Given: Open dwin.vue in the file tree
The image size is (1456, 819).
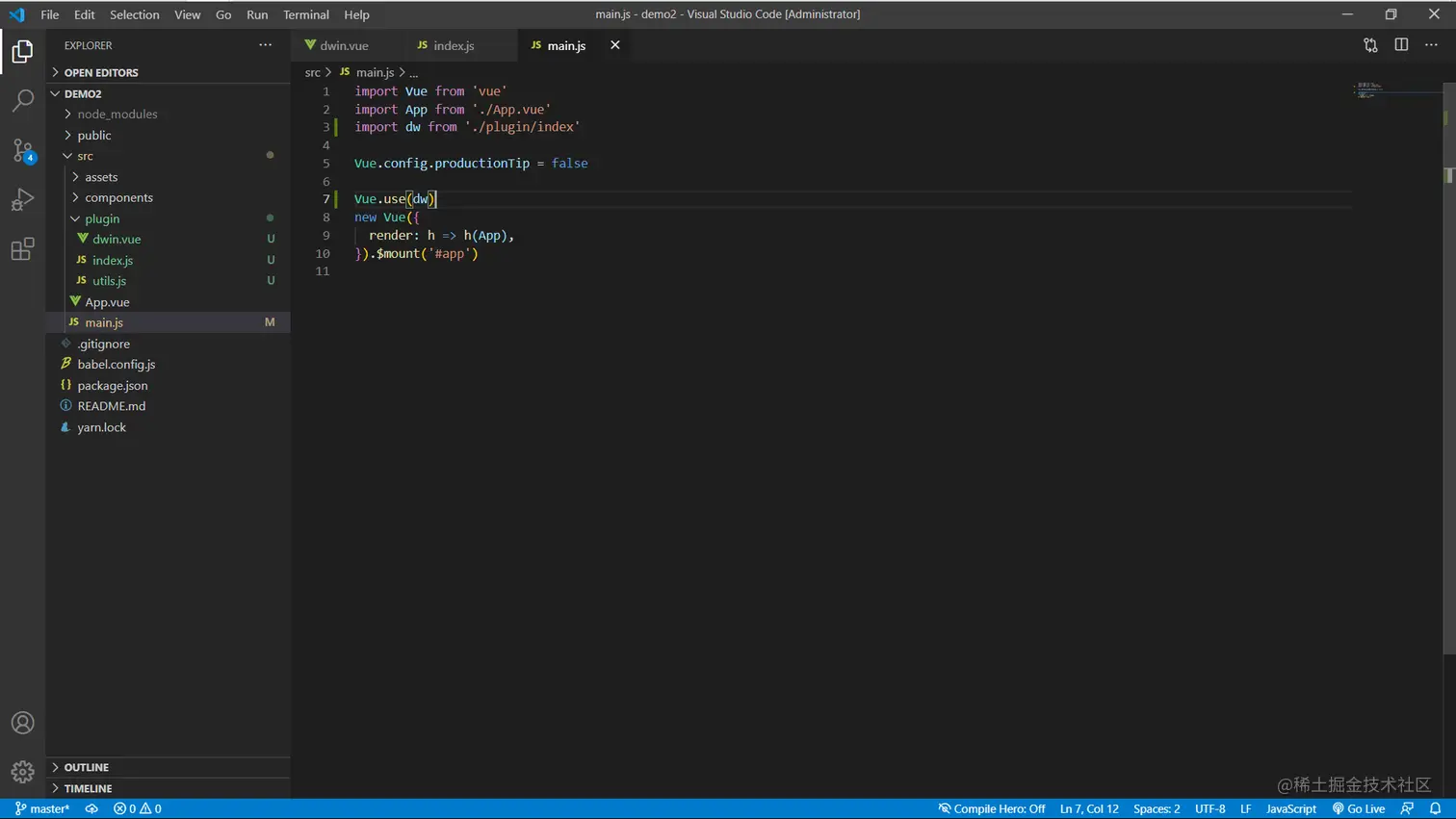Looking at the screenshot, I should [x=169, y=239].
